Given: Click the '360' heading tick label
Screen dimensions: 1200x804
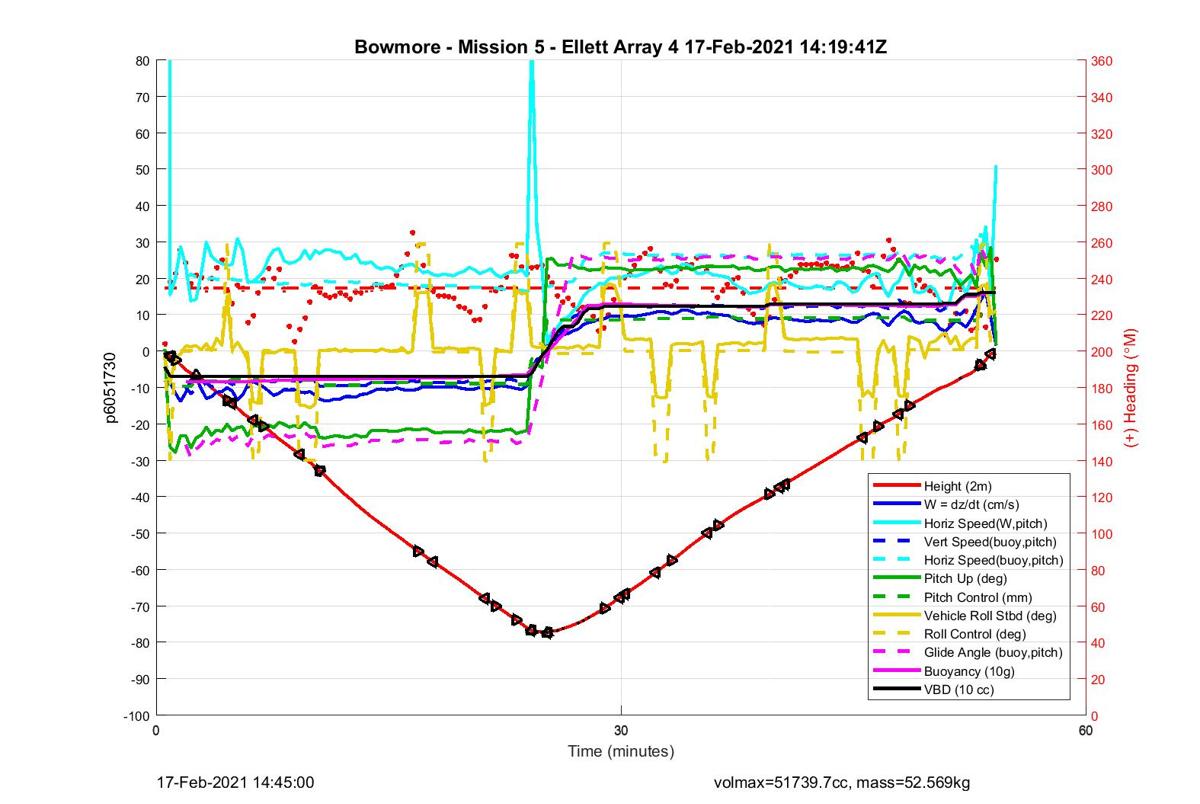Looking at the screenshot, I should pos(1103,61).
